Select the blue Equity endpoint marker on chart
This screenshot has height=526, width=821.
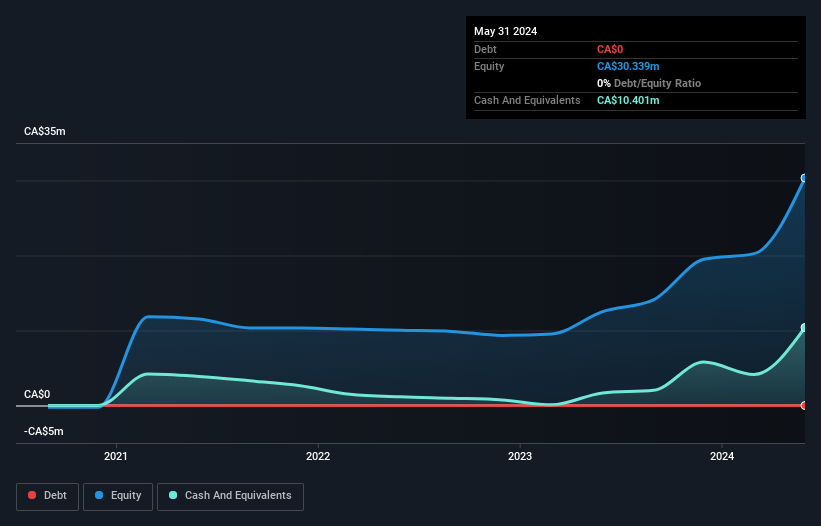pos(804,179)
